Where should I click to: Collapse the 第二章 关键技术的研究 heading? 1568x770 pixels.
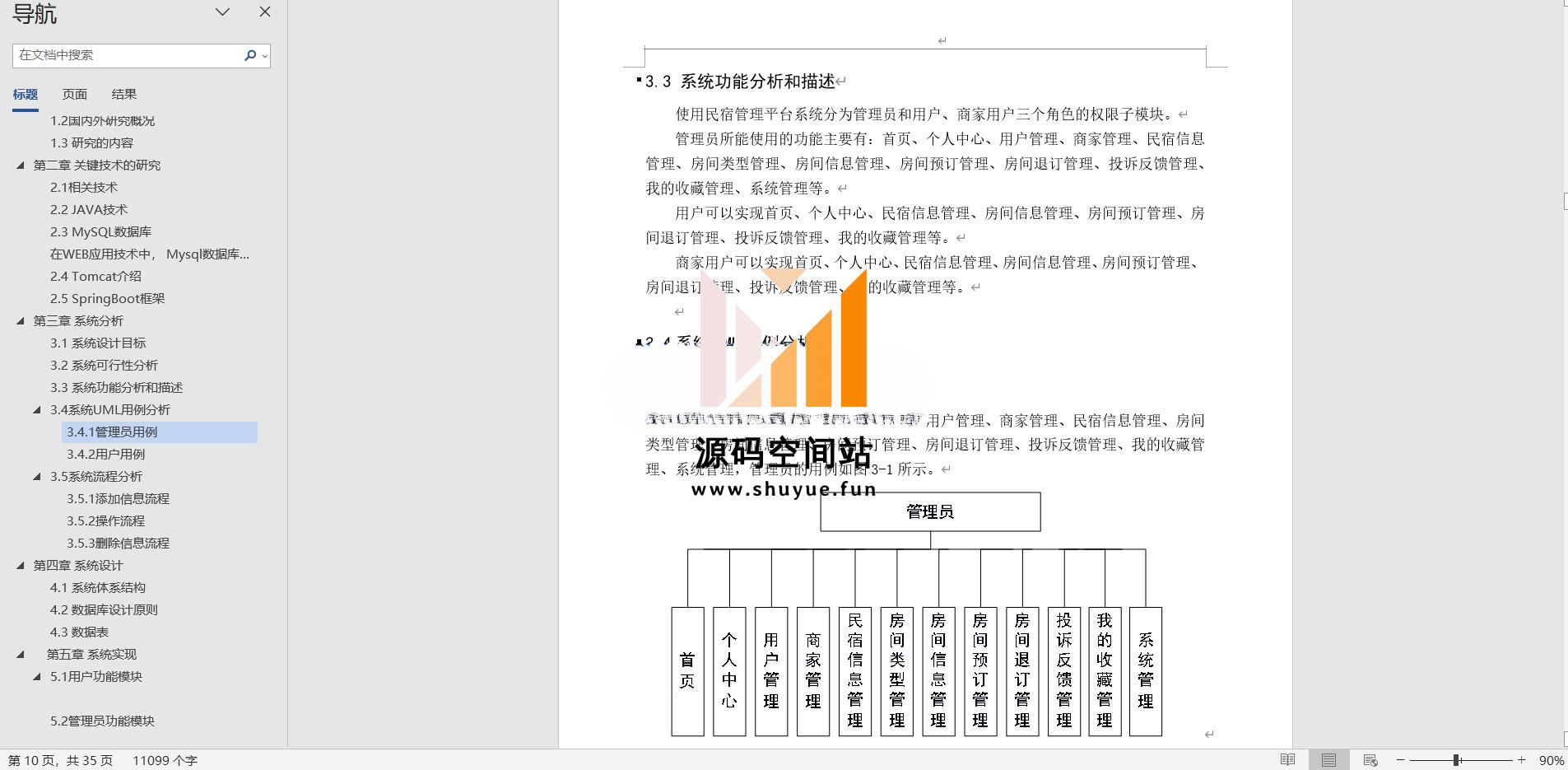coord(21,165)
